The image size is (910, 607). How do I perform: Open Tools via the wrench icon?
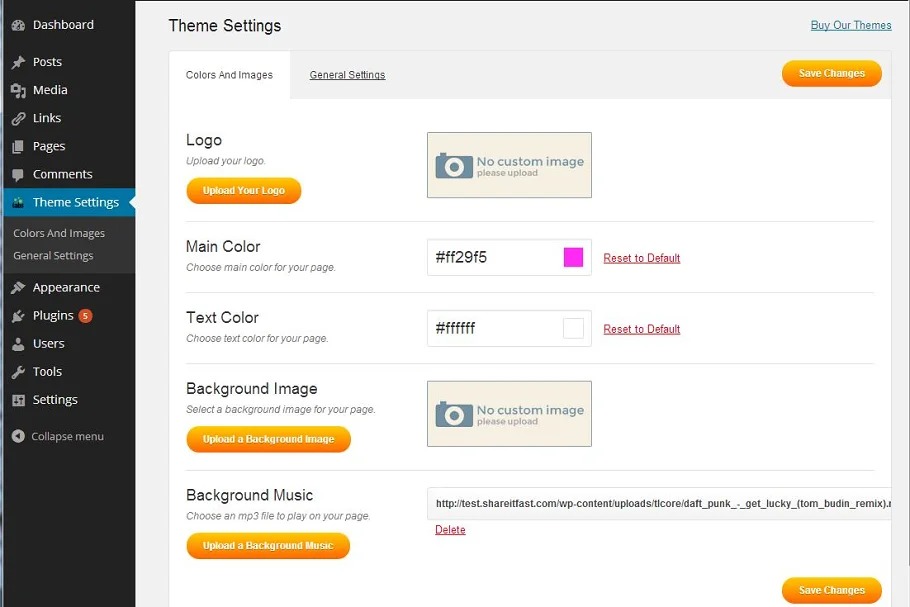pyautogui.click(x=18, y=372)
